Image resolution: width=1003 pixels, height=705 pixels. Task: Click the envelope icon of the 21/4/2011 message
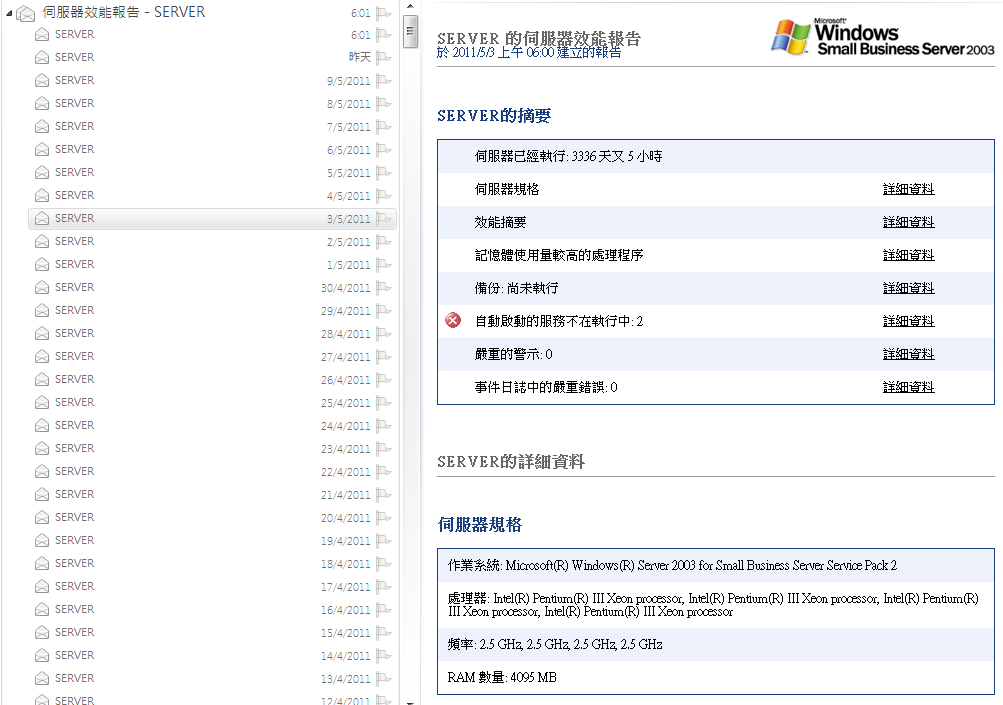42,495
